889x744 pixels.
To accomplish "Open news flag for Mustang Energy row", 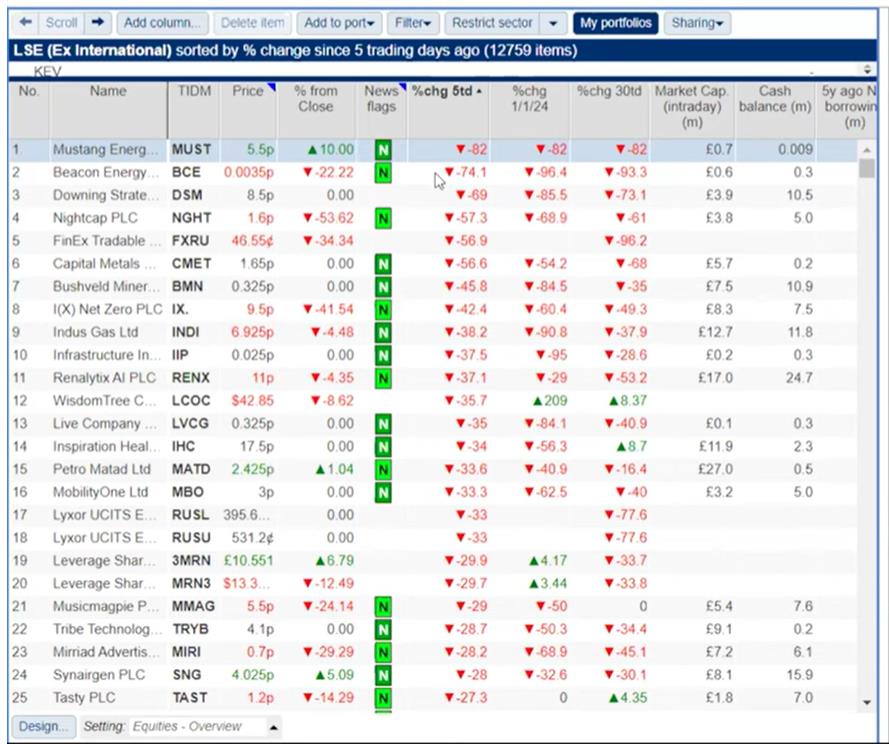I will click(383, 150).
